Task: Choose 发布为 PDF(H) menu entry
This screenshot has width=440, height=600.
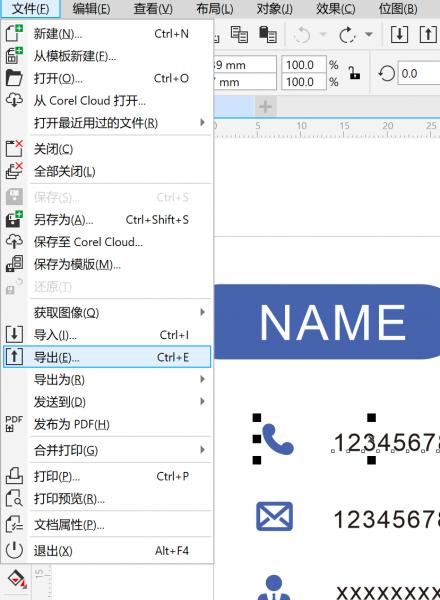Action: coord(107,424)
